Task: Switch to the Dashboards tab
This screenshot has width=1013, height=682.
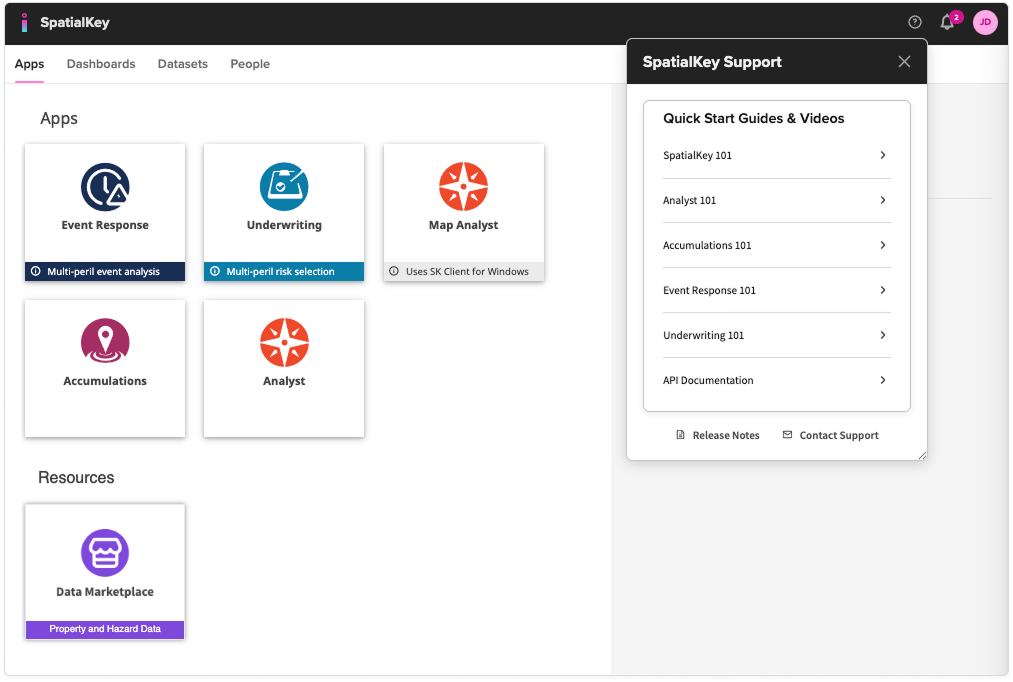Action: click(101, 64)
